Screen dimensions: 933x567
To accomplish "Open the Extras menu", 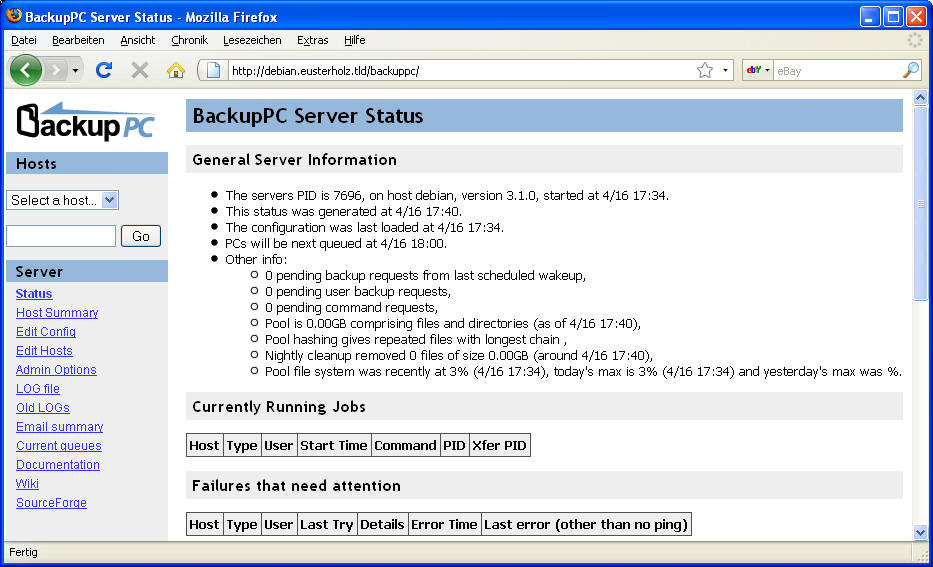I will pyautogui.click(x=312, y=40).
